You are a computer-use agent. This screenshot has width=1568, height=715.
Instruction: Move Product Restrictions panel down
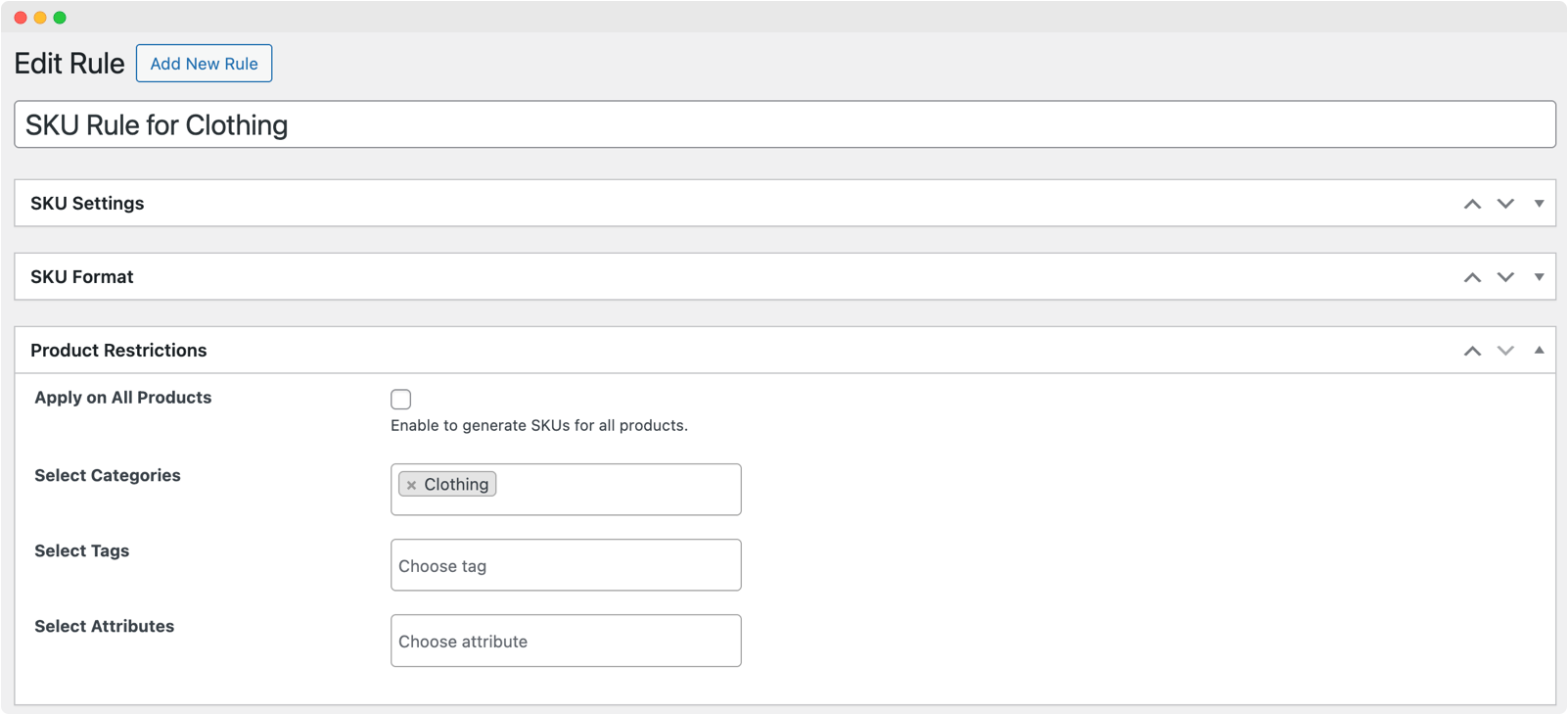point(1505,351)
